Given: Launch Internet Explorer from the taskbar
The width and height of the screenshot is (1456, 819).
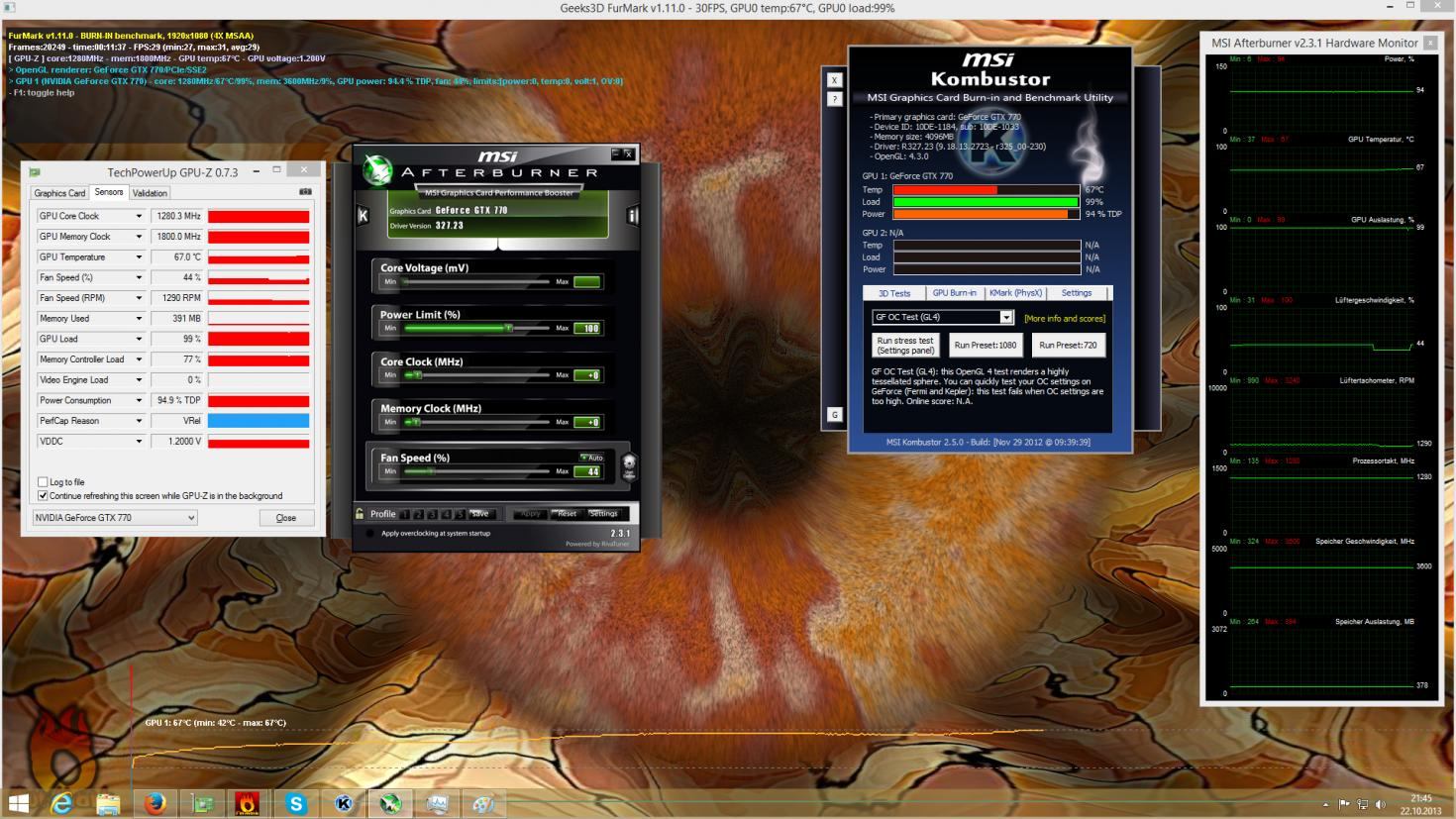Looking at the screenshot, I should point(61,803).
